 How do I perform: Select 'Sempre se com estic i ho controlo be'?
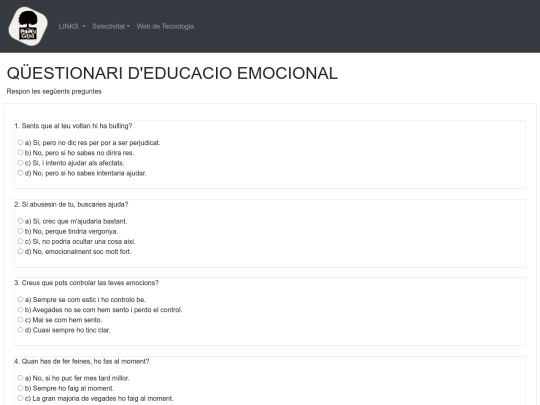(20, 299)
